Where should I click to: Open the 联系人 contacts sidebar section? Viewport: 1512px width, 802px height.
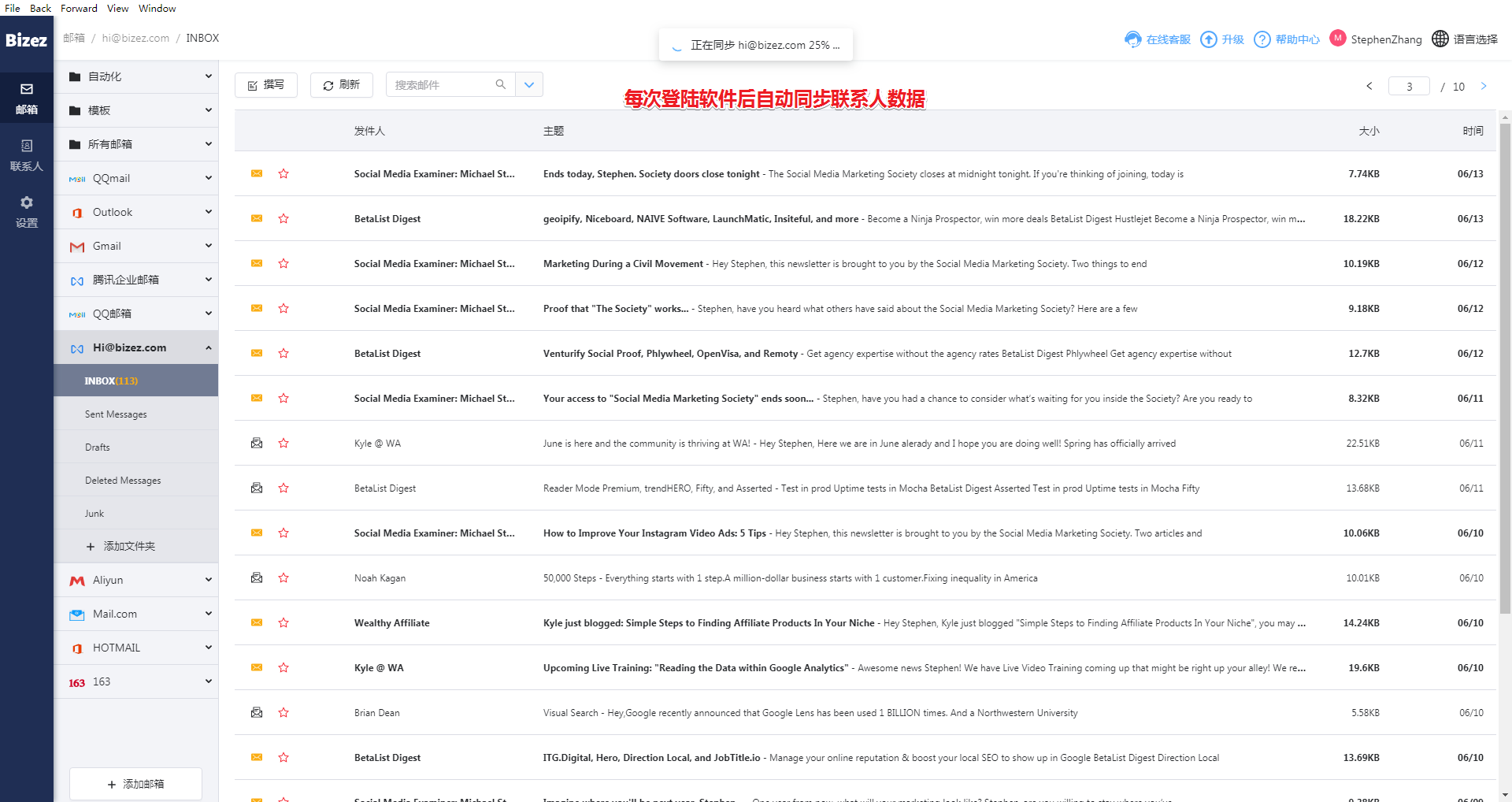(27, 155)
